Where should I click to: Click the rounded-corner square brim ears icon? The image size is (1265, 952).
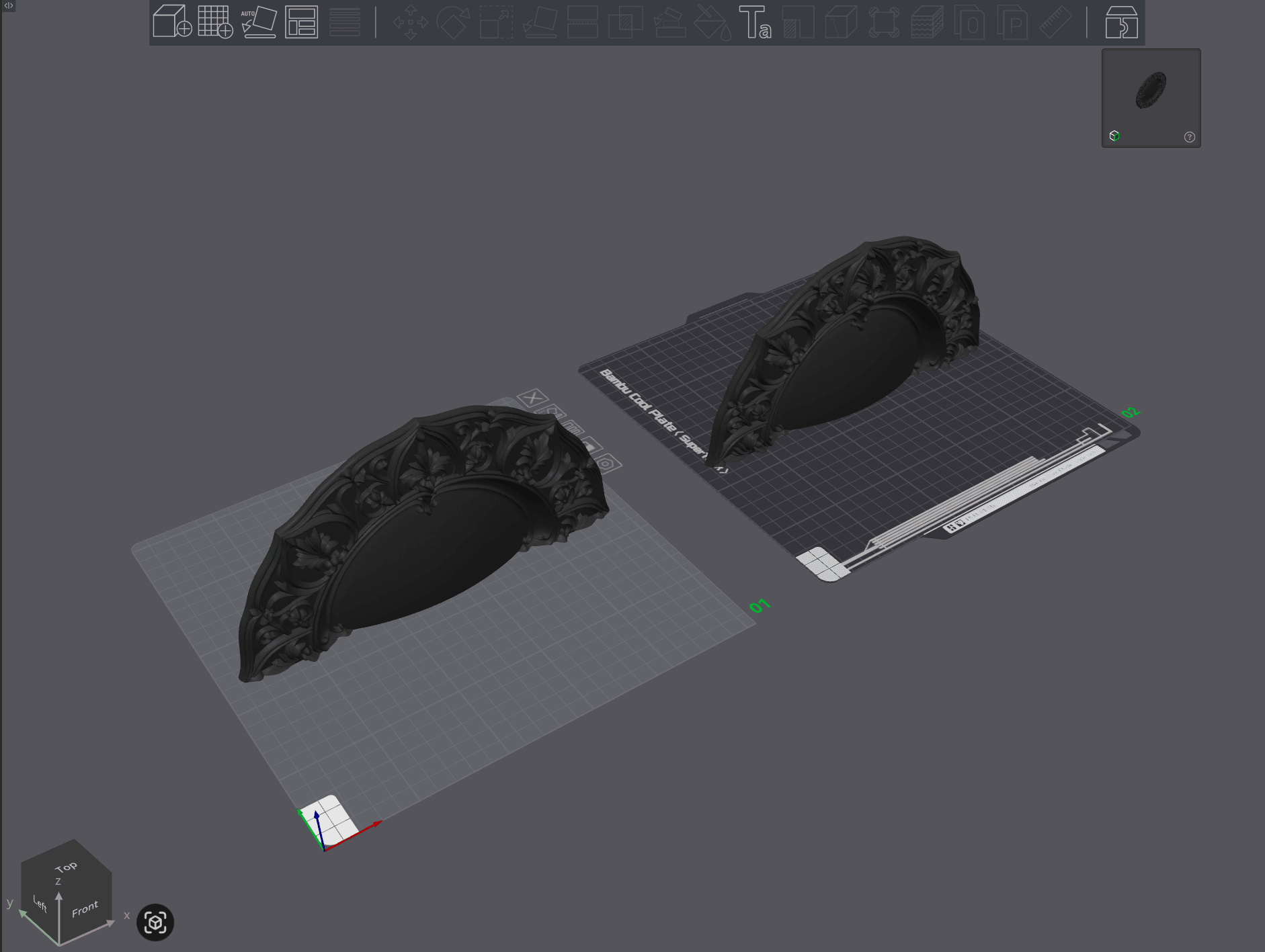884,21
